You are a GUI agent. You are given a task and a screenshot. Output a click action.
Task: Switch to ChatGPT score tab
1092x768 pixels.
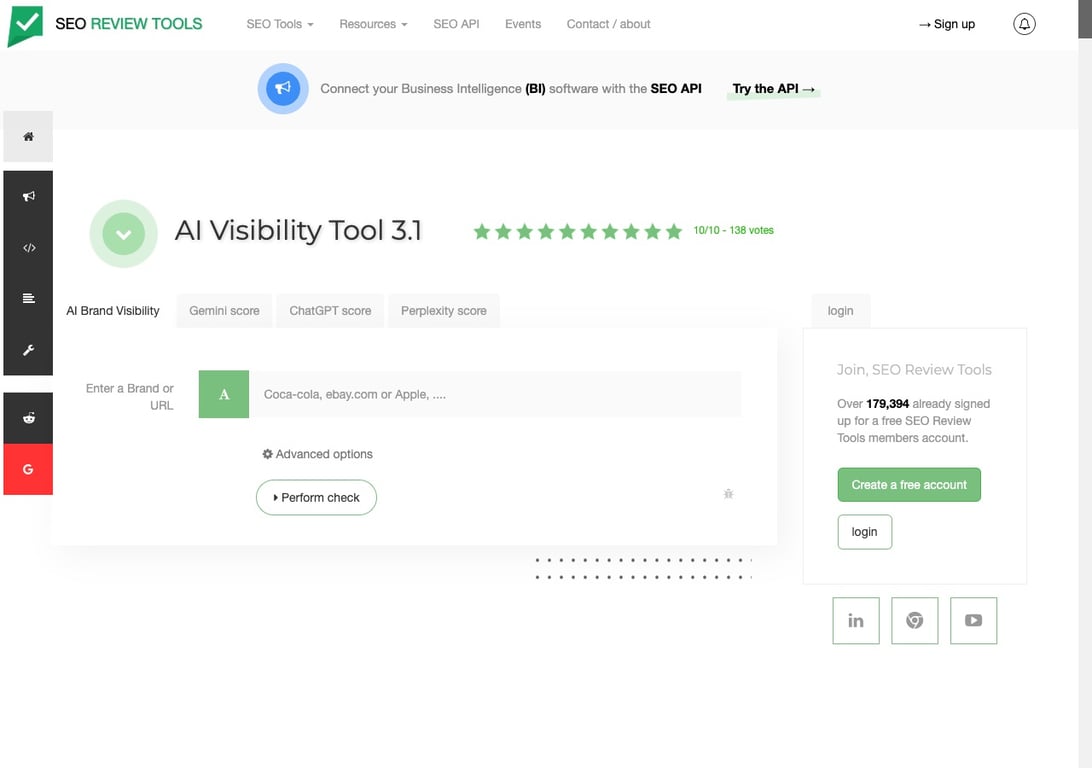pos(330,311)
